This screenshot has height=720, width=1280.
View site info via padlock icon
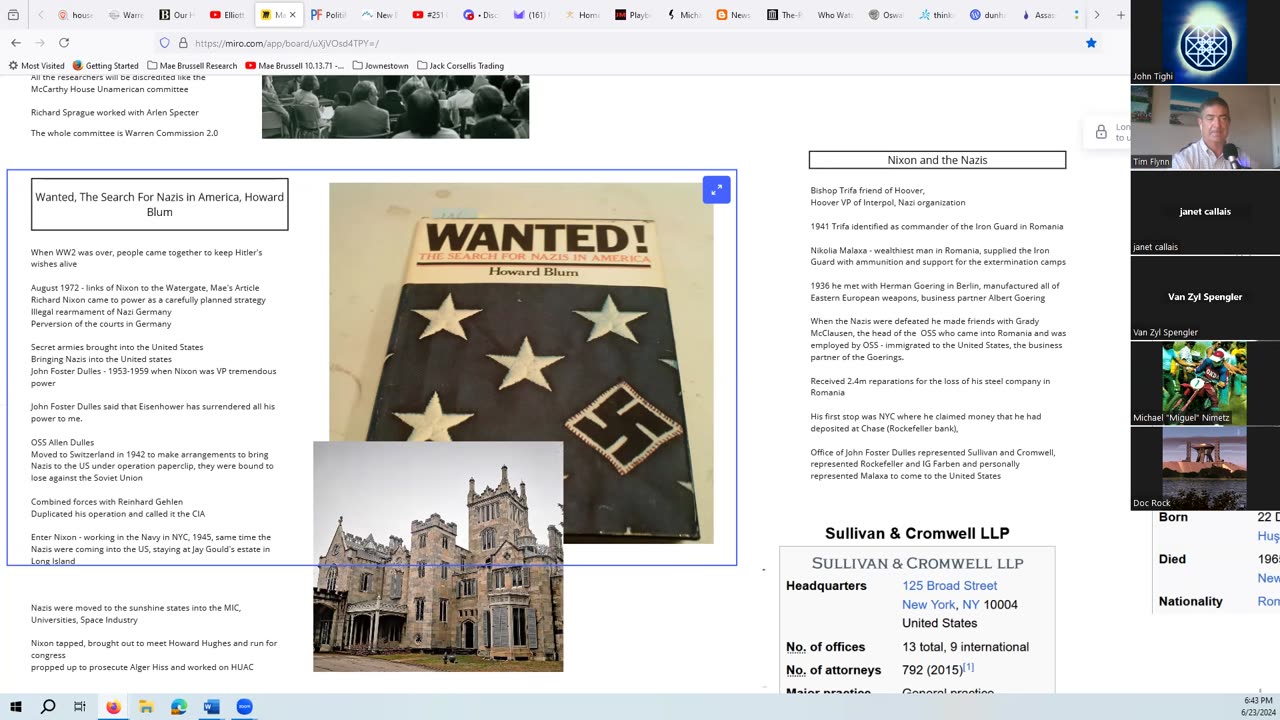[183, 43]
